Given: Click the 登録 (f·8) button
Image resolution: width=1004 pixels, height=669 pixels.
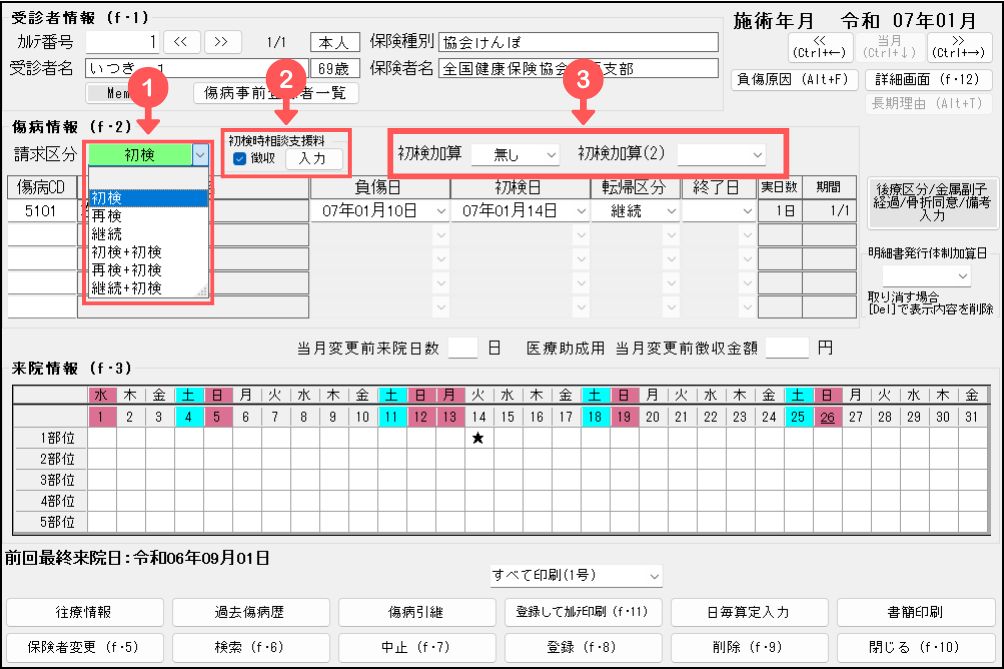Looking at the screenshot, I should pos(585,645).
